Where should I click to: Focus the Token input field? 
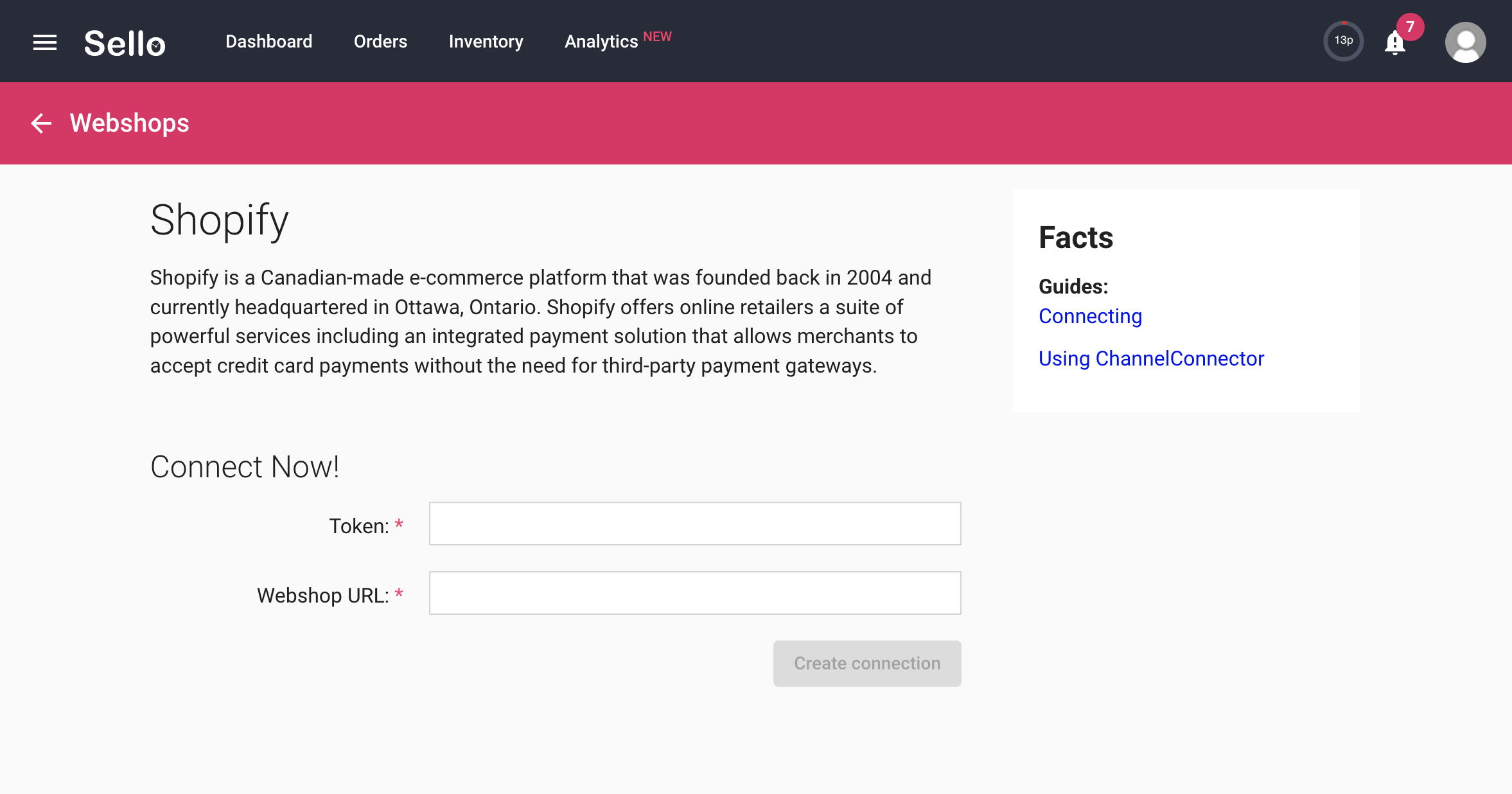coord(695,524)
